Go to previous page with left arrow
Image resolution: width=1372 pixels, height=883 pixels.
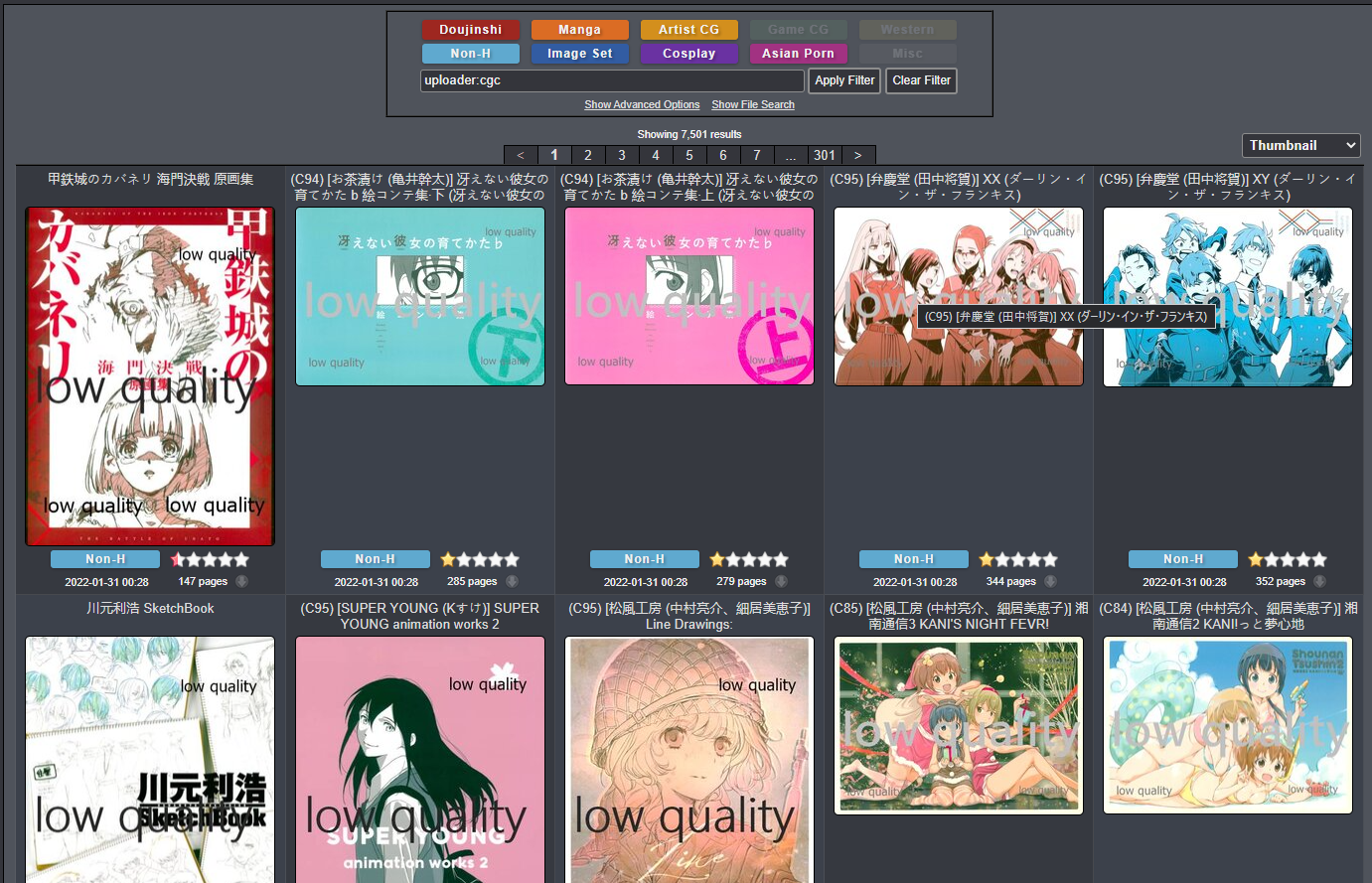521,155
